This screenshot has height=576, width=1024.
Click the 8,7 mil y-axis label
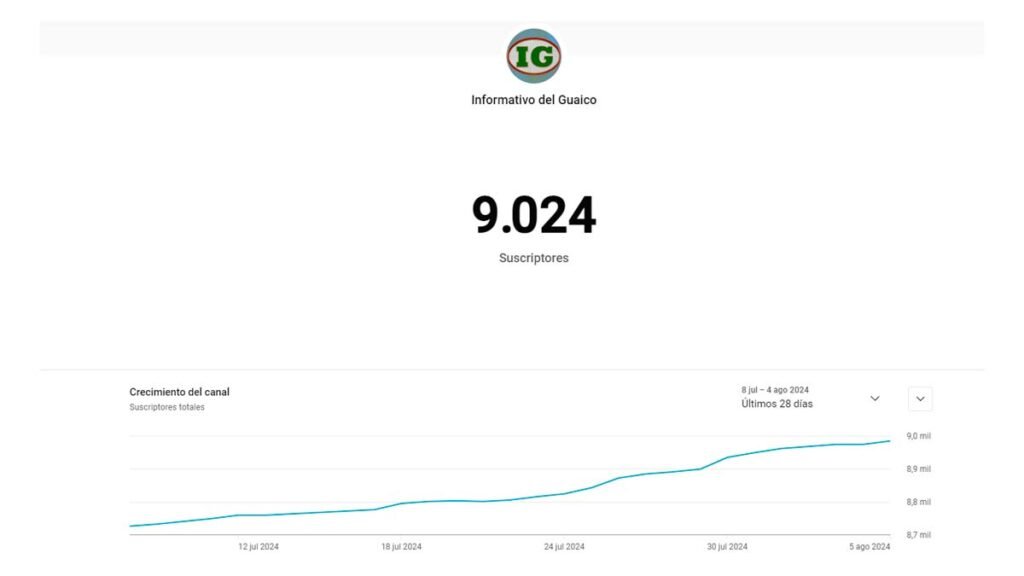coord(918,535)
